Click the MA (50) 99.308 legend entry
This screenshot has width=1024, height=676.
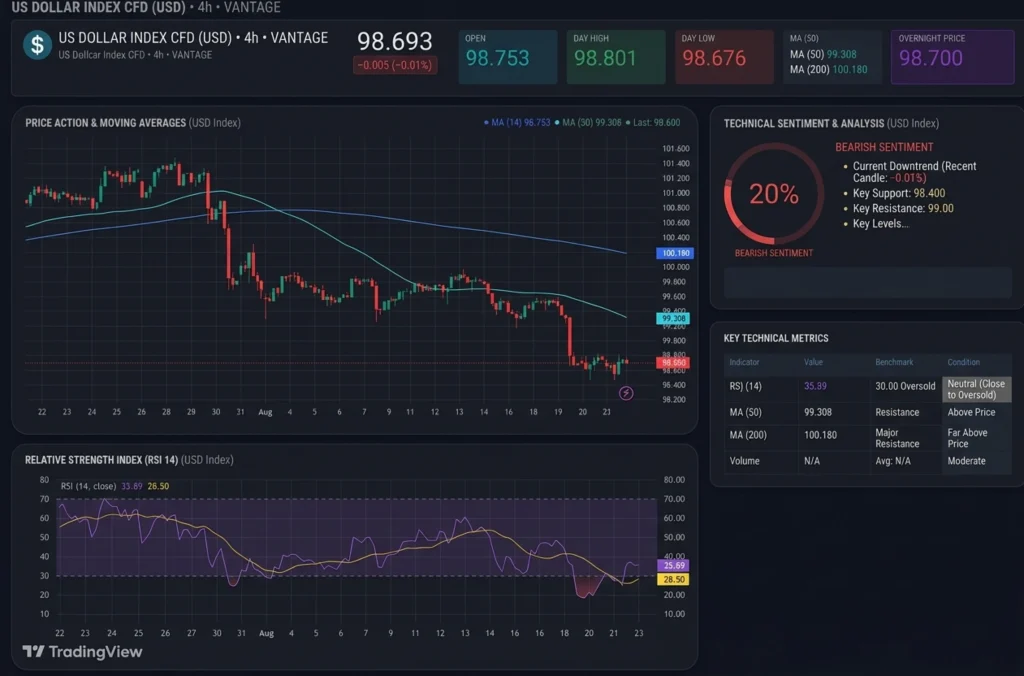(587, 122)
